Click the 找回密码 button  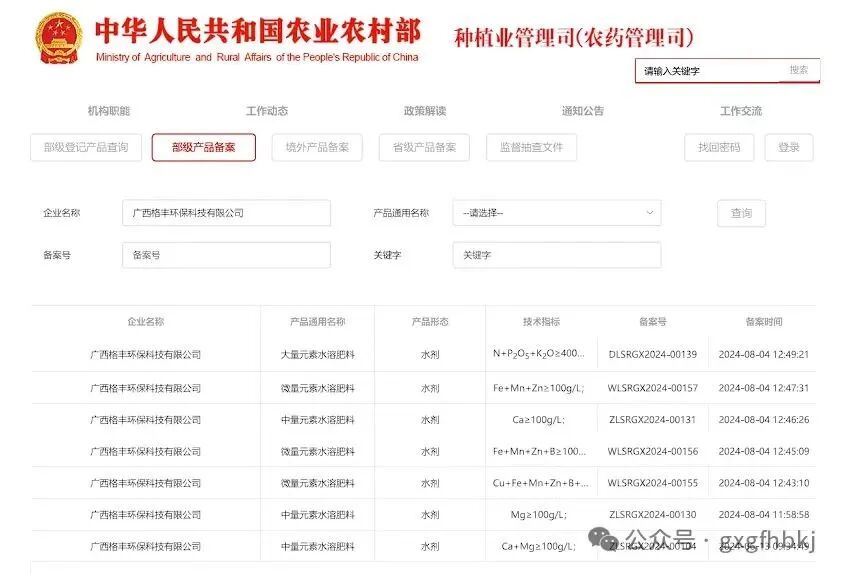pyautogui.click(x=719, y=147)
